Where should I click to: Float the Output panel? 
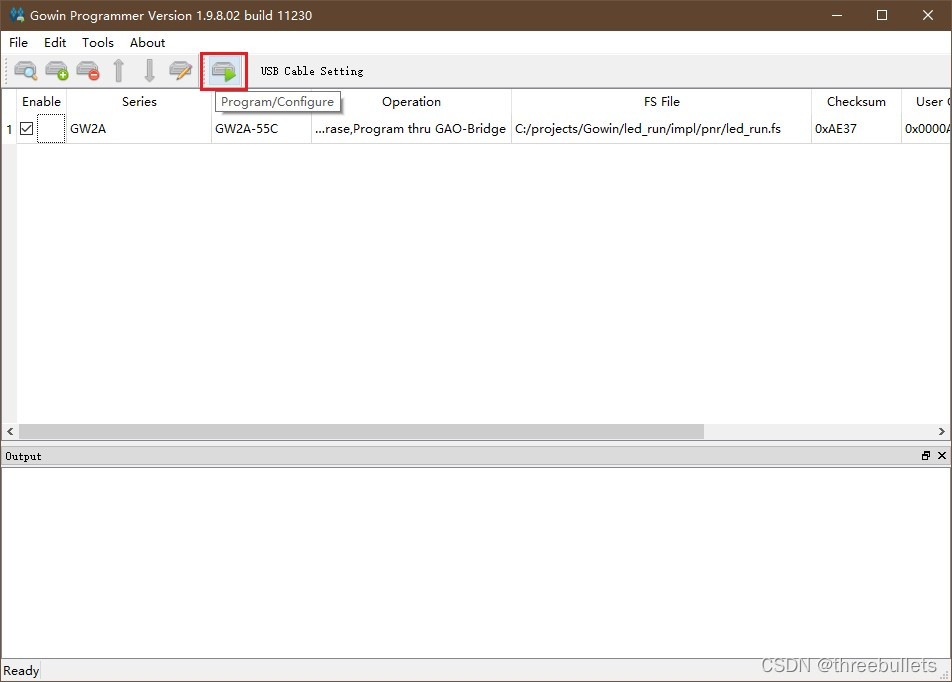926,455
